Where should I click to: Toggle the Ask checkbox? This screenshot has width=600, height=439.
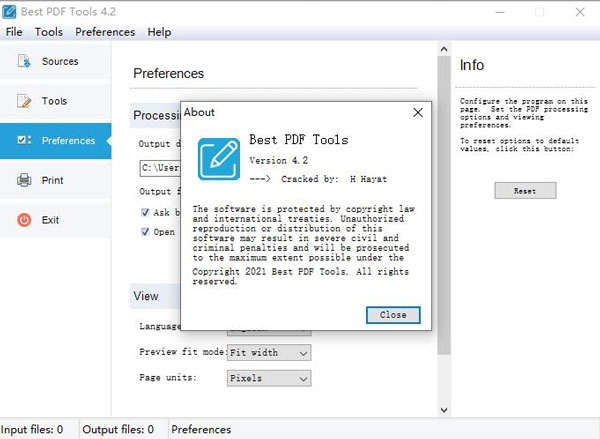(x=145, y=212)
